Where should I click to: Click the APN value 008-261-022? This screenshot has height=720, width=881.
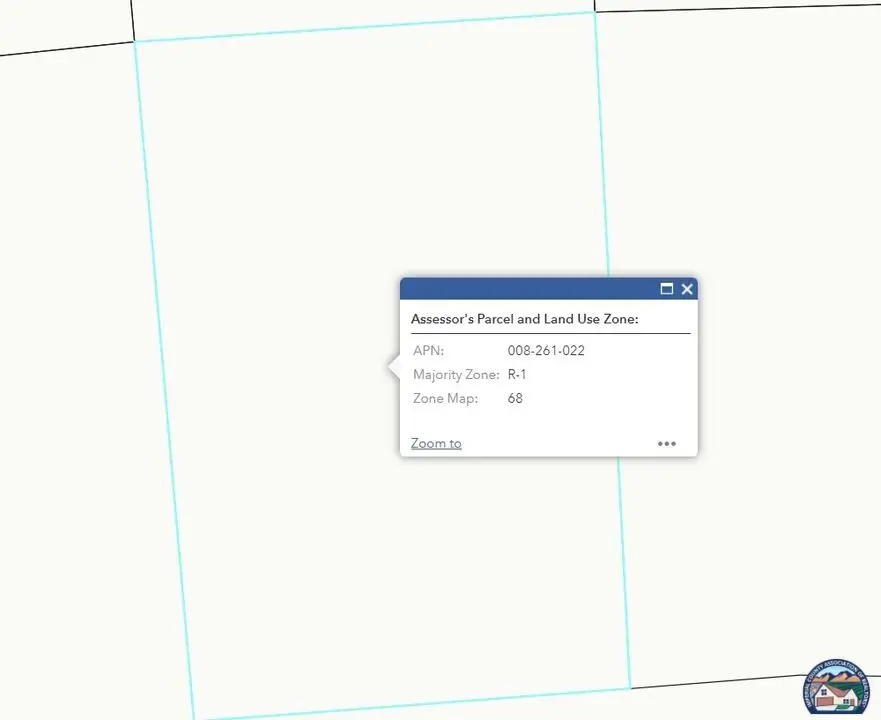pyautogui.click(x=546, y=351)
